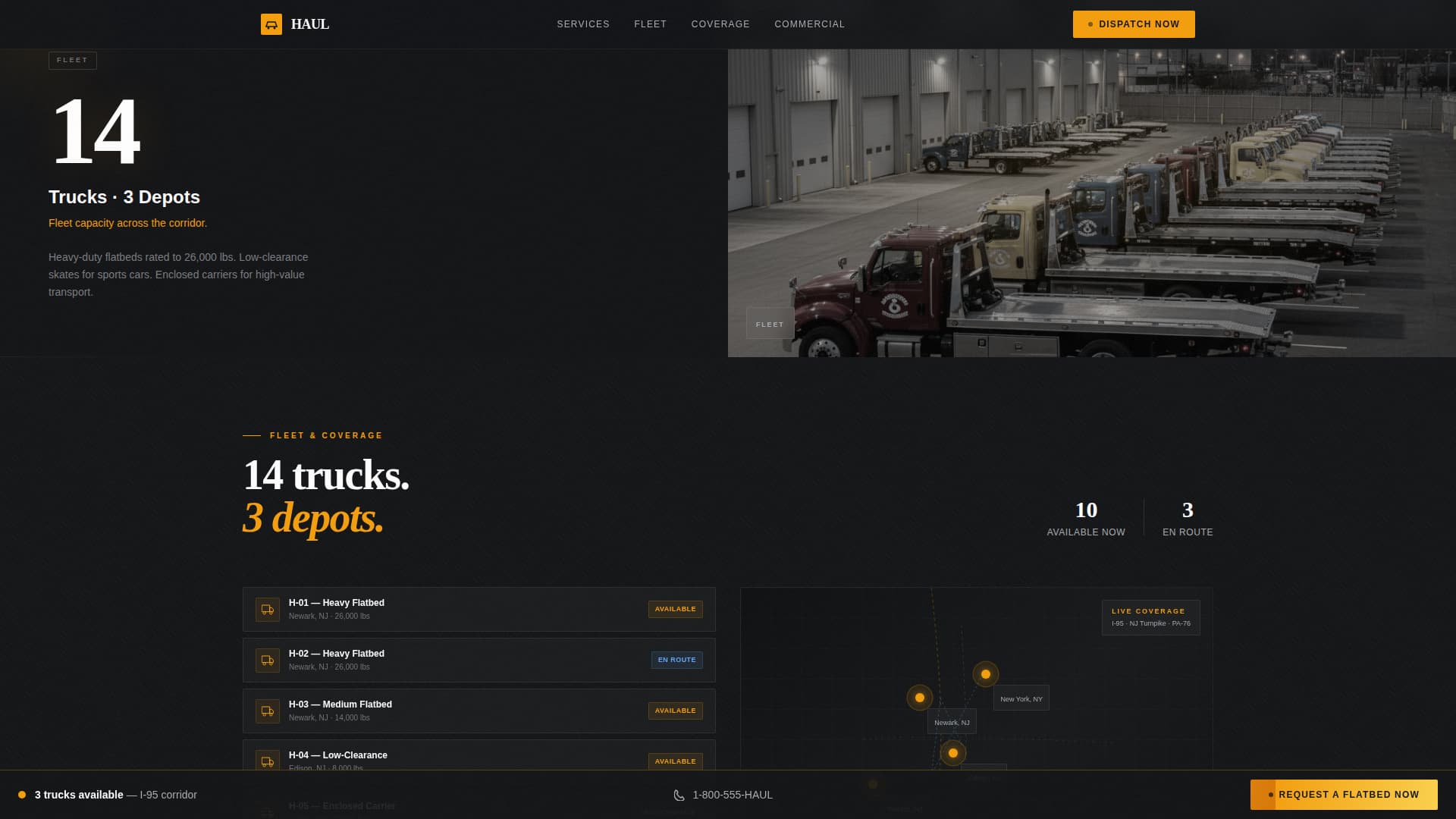Open the Commercial nav item
The width and height of the screenshot is (1456, 819).
pos(810,24)
